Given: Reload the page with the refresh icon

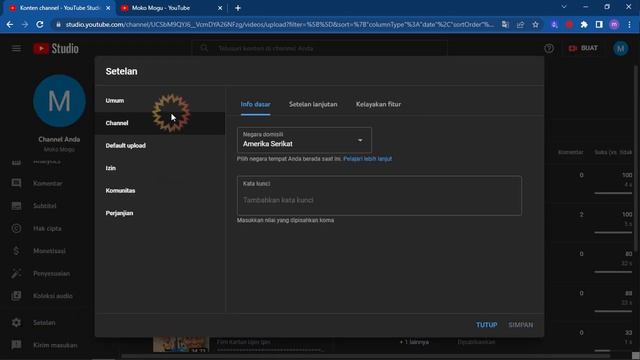Looking at the screenshot, I should click(40, 24).
